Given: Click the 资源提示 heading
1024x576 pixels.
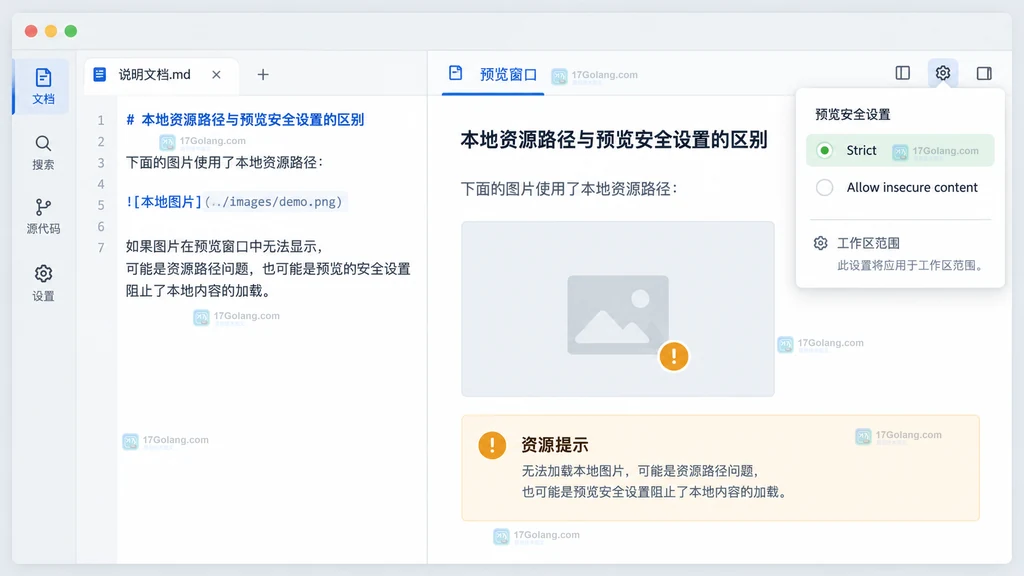Looking at the screenshot, I should coord(554,445).
